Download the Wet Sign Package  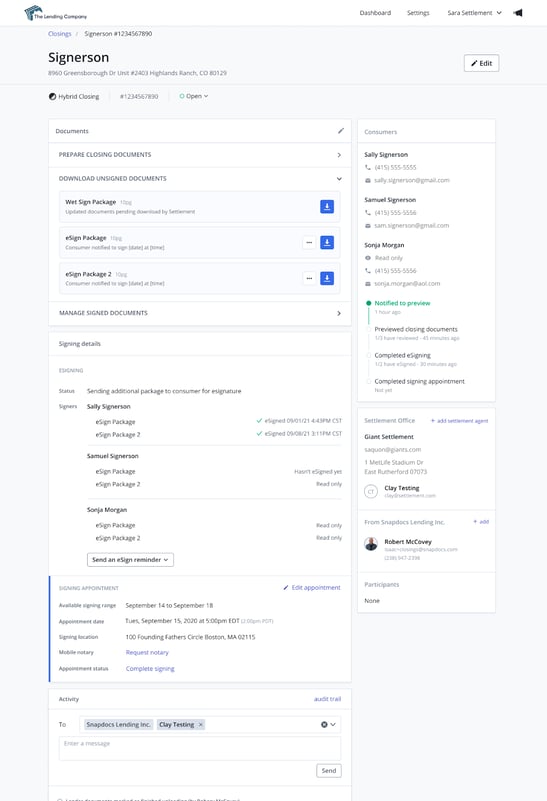pos(327,206)
